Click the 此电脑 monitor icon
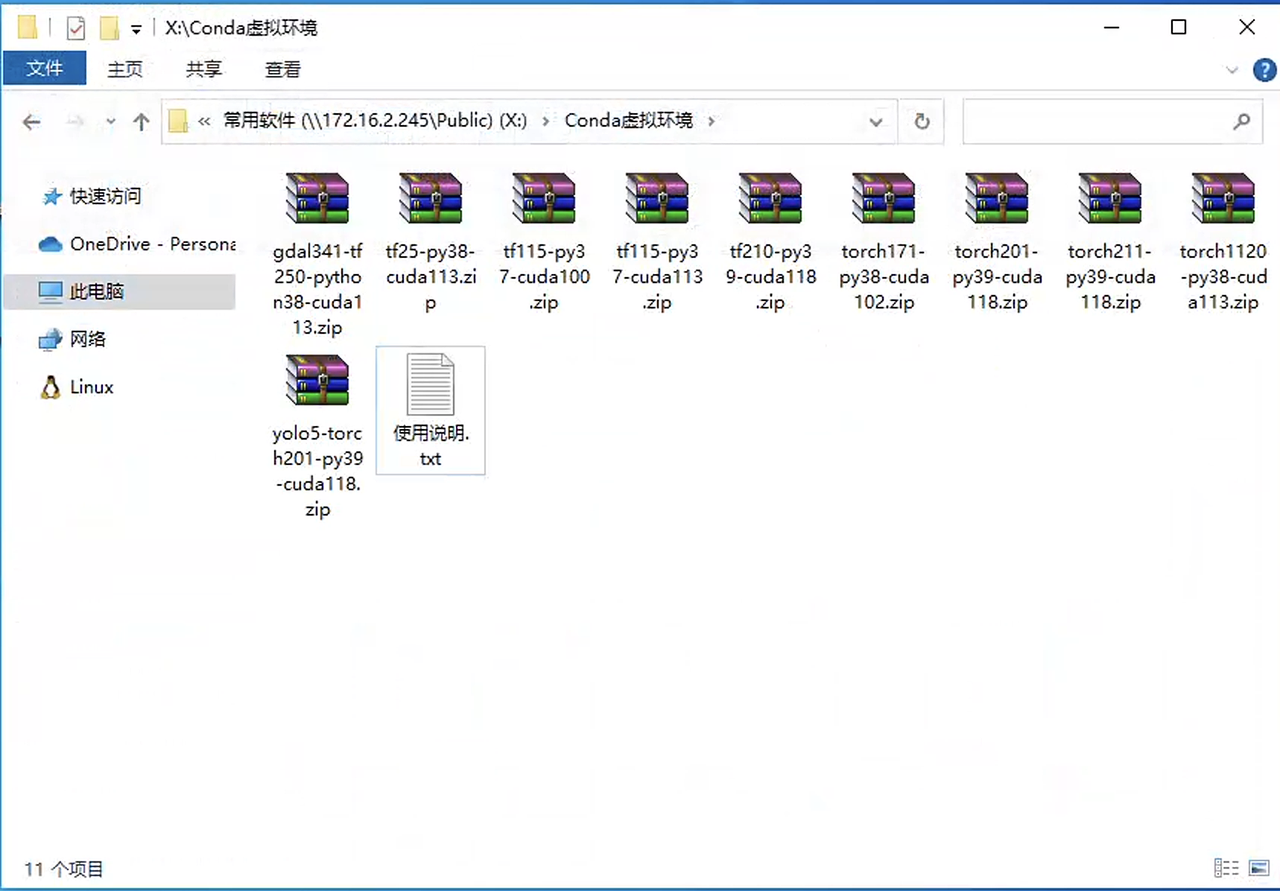 50,292
